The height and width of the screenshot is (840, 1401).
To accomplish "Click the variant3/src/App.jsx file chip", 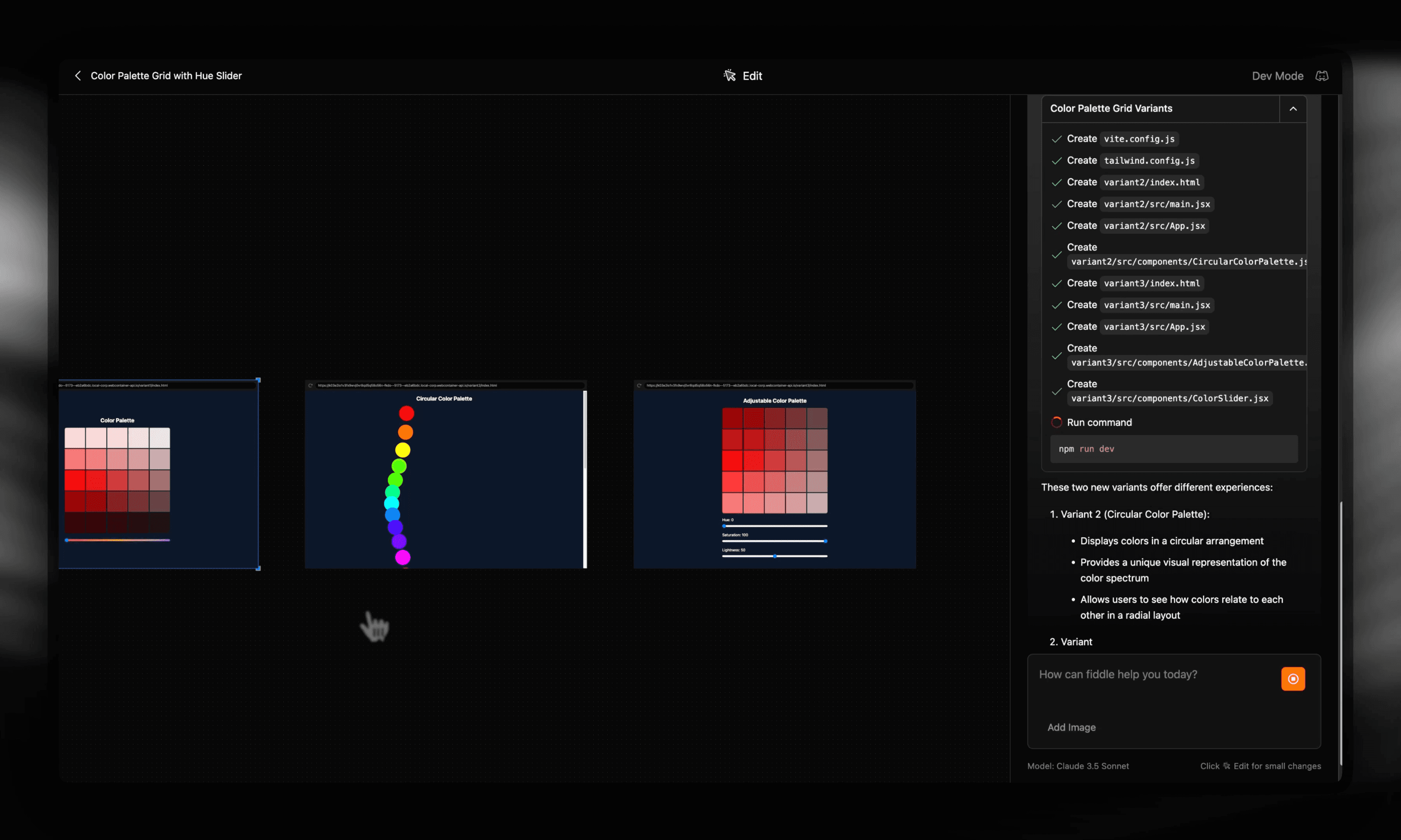I will click(x=1154, y=326).
